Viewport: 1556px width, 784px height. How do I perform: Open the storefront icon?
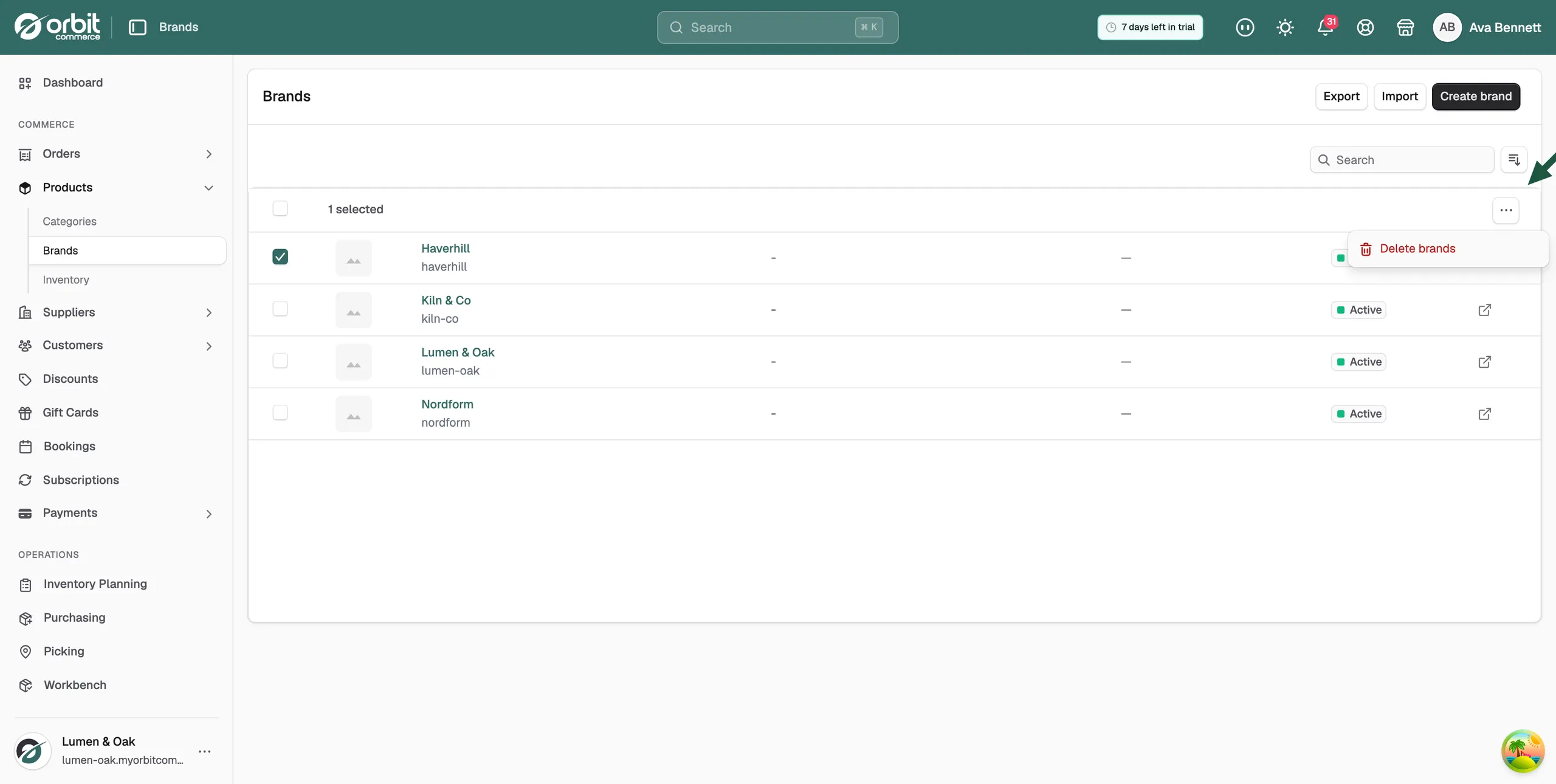click(1405, 27)
